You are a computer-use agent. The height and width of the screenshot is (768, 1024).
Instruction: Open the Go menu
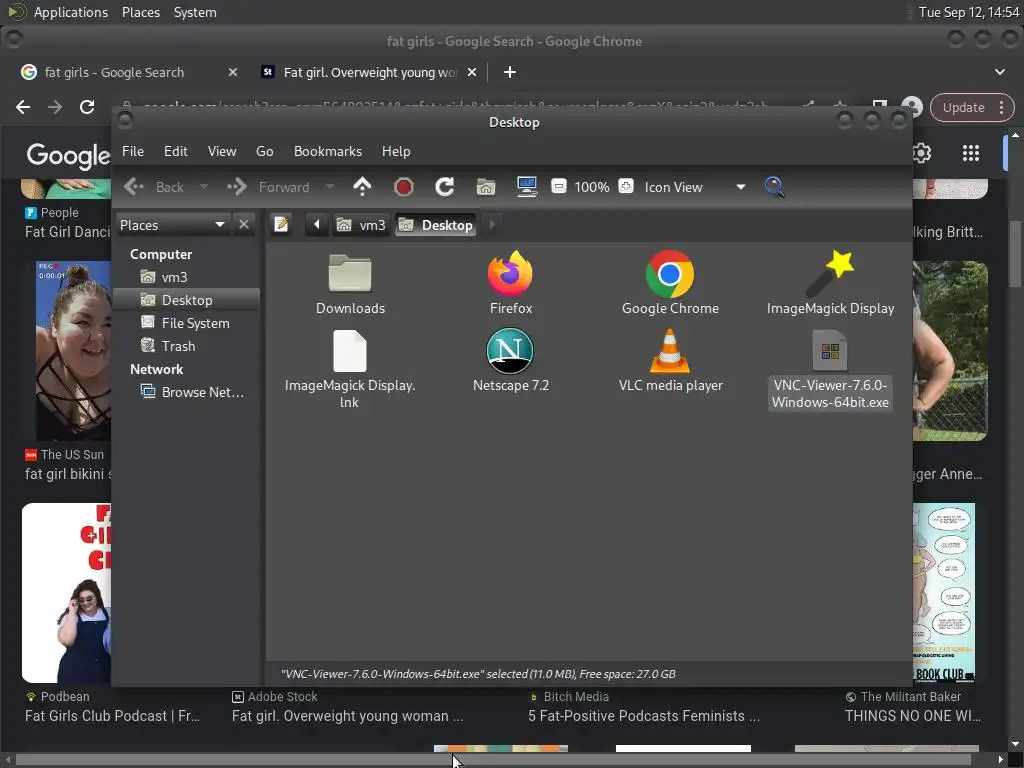pyautogui.click(x=264, y=151)
